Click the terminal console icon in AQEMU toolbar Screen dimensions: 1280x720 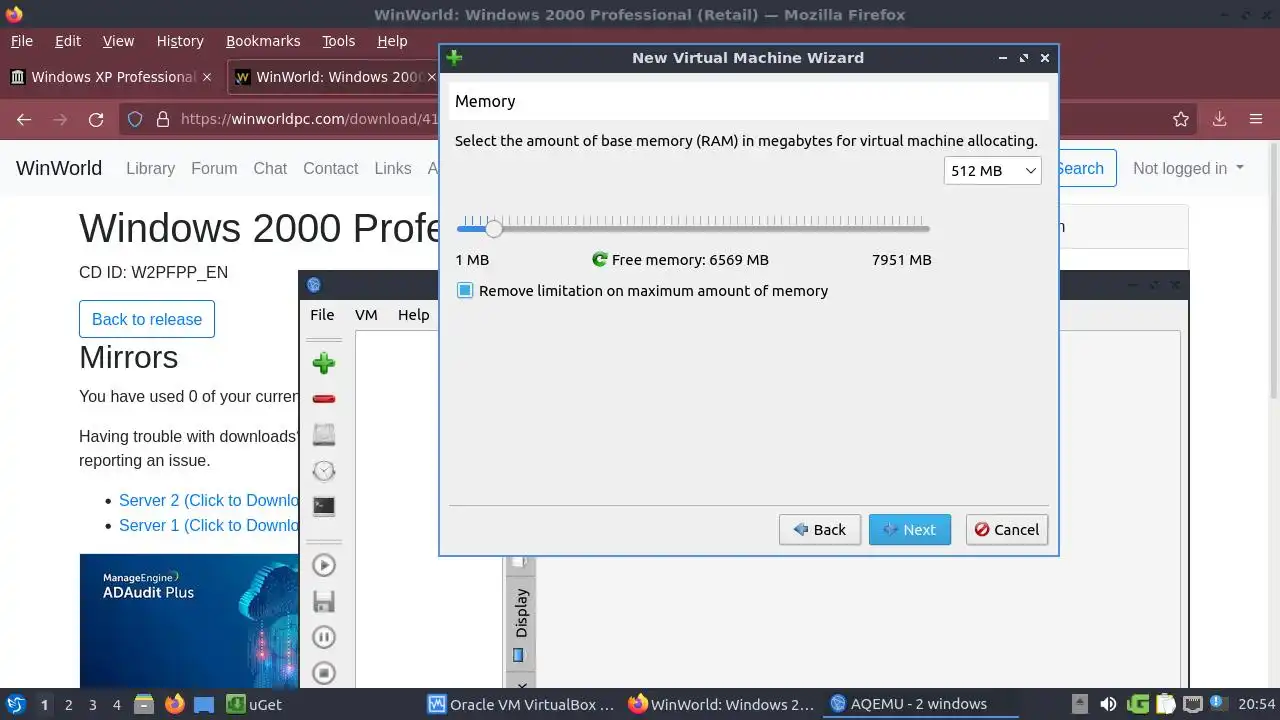[323, 506]
